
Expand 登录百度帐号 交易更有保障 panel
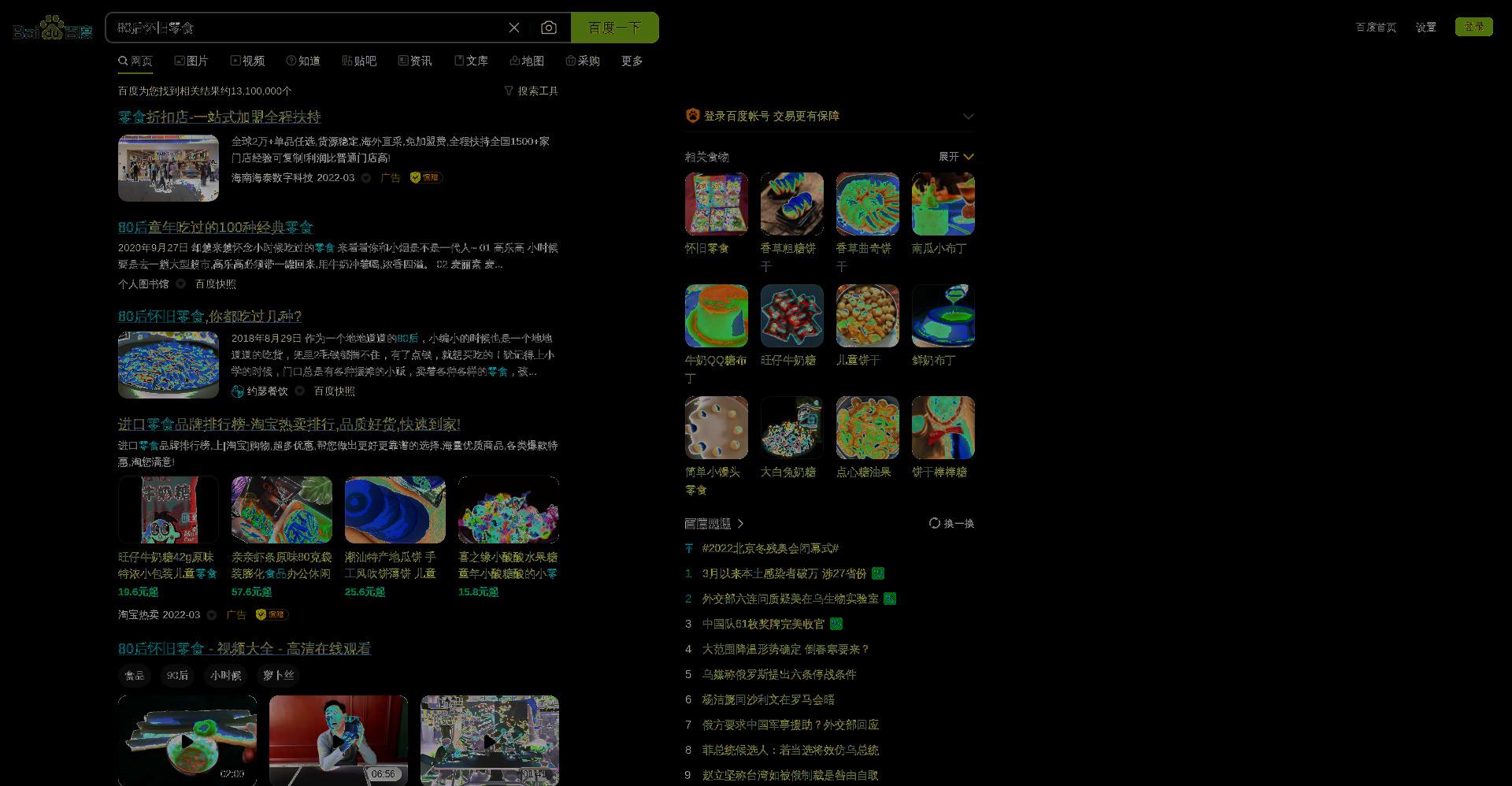(969, 116)
